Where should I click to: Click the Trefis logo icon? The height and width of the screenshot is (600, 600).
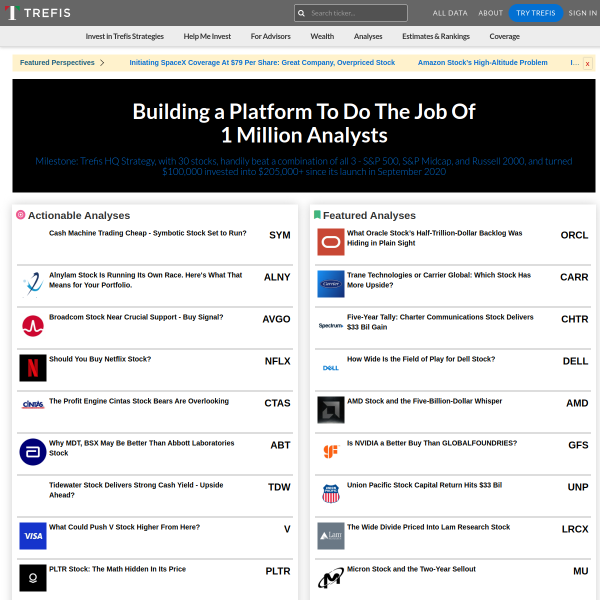pyautogui.click(x=12, y=13)
